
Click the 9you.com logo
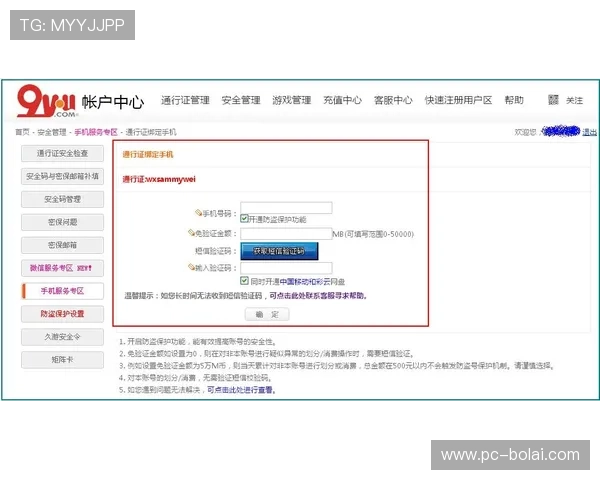[x=46, y=101]
